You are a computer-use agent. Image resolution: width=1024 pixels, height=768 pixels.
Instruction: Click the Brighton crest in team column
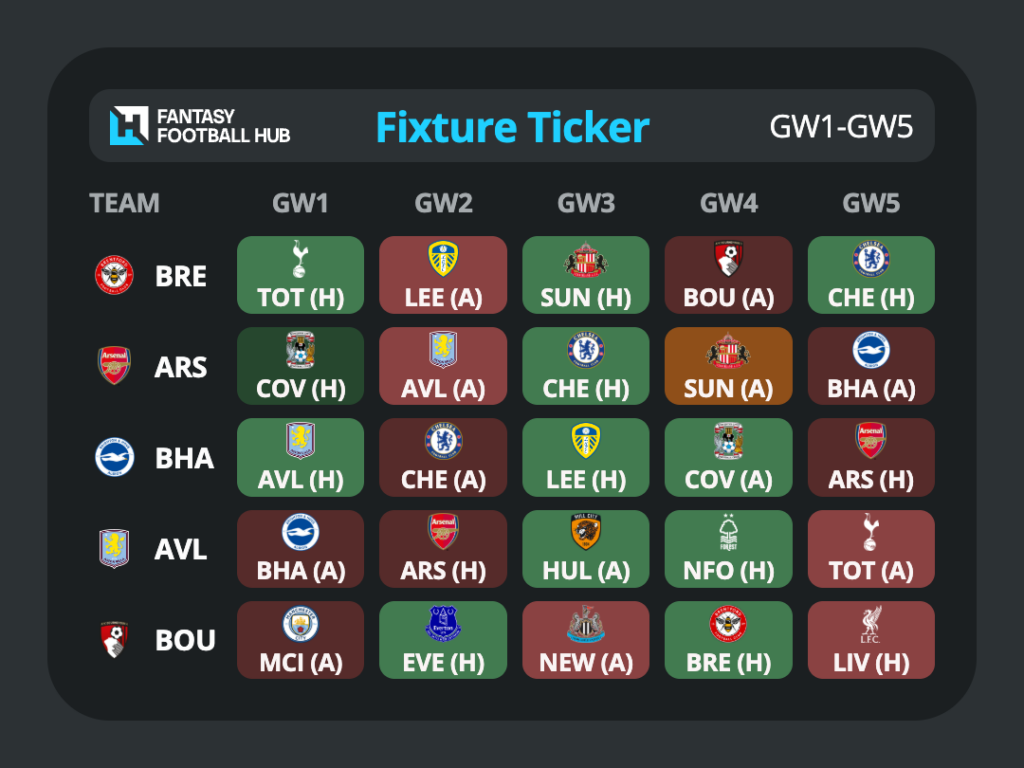pos(114,457)
